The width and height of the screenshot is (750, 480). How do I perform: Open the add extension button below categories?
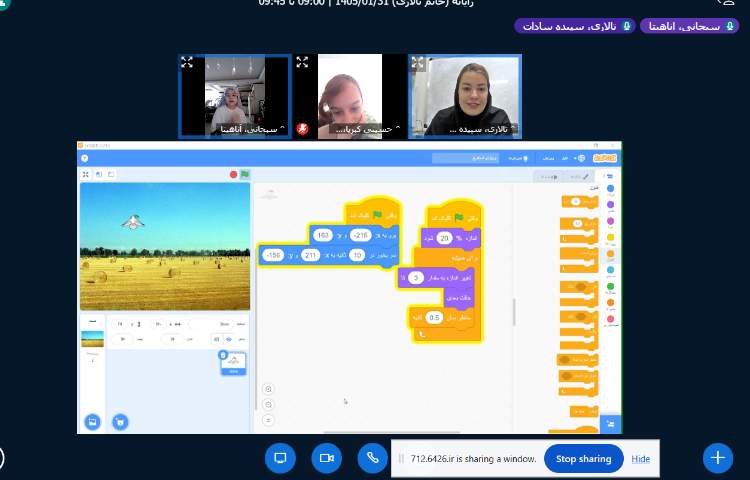(x=610, y=424)
